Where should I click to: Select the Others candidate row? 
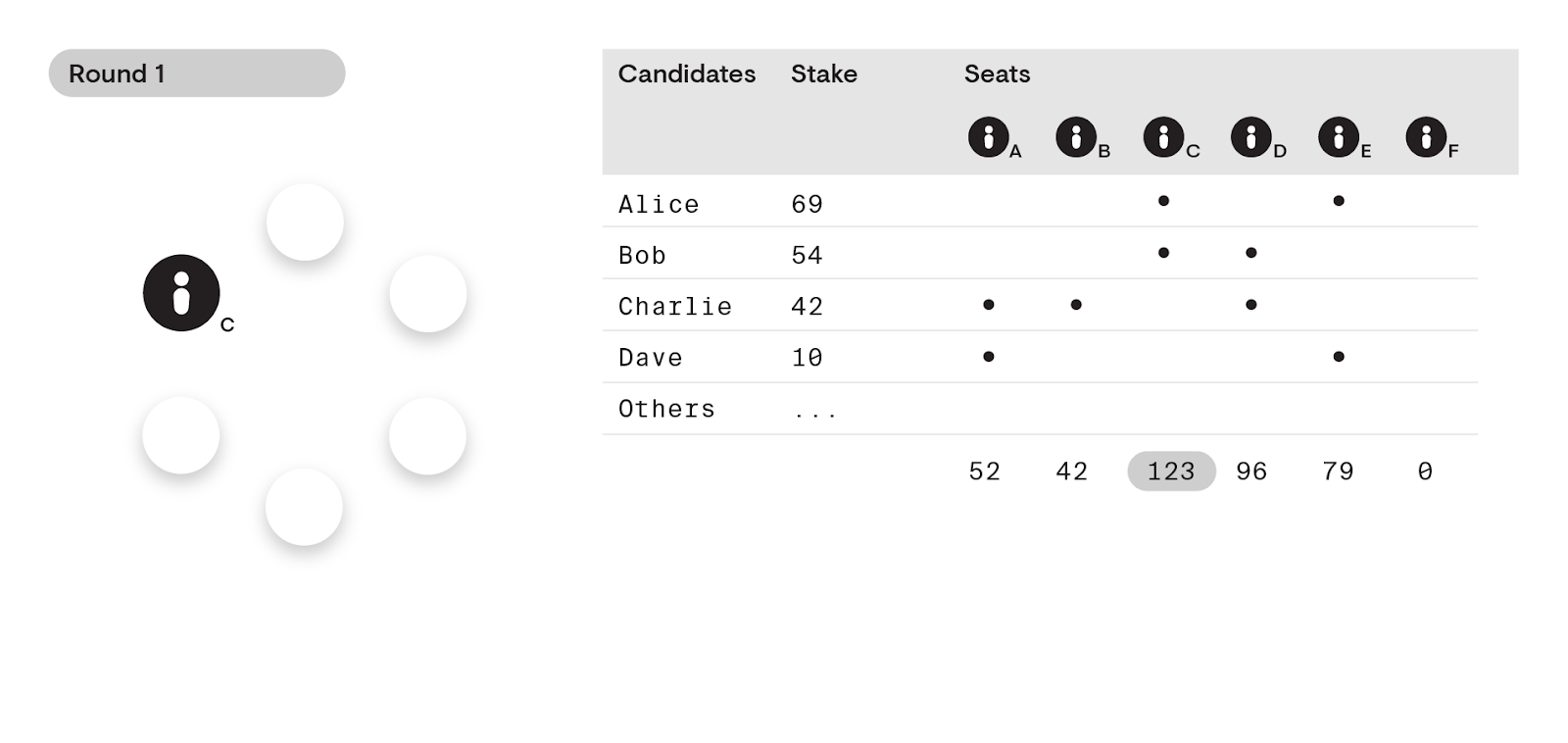tap(1040, 409)
